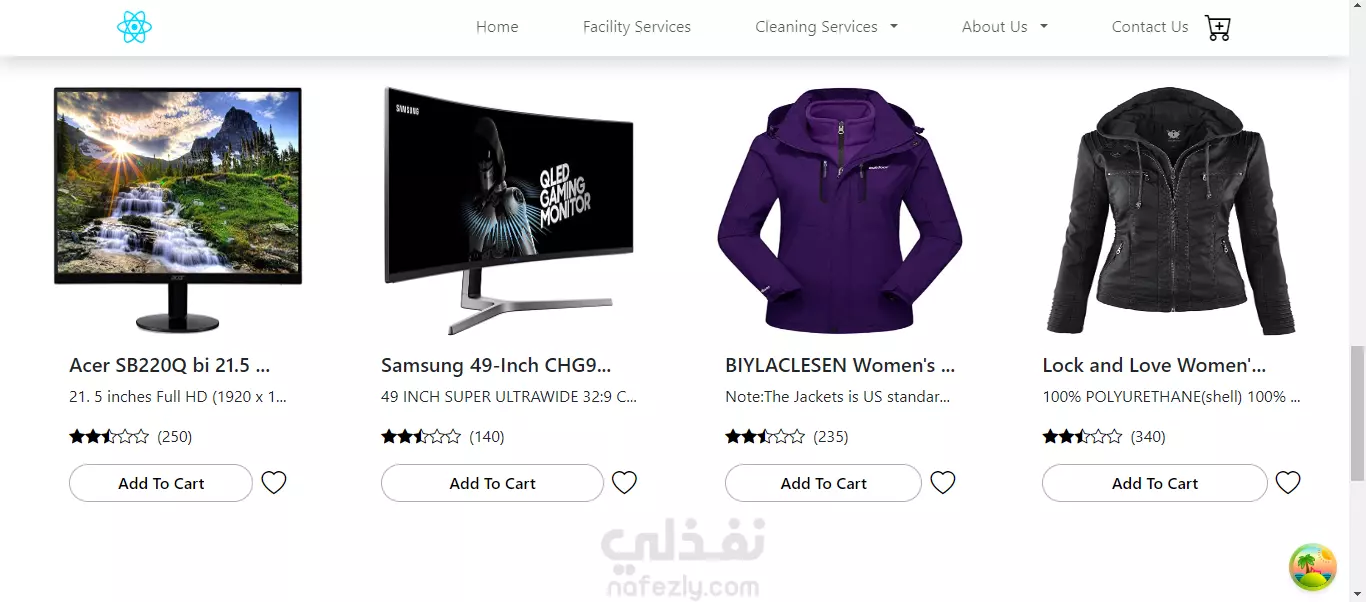The width and height of the screenshot is (1366, 602).
Task: Click star rating of Lock and Love jacket
Action: (1082, 436)
